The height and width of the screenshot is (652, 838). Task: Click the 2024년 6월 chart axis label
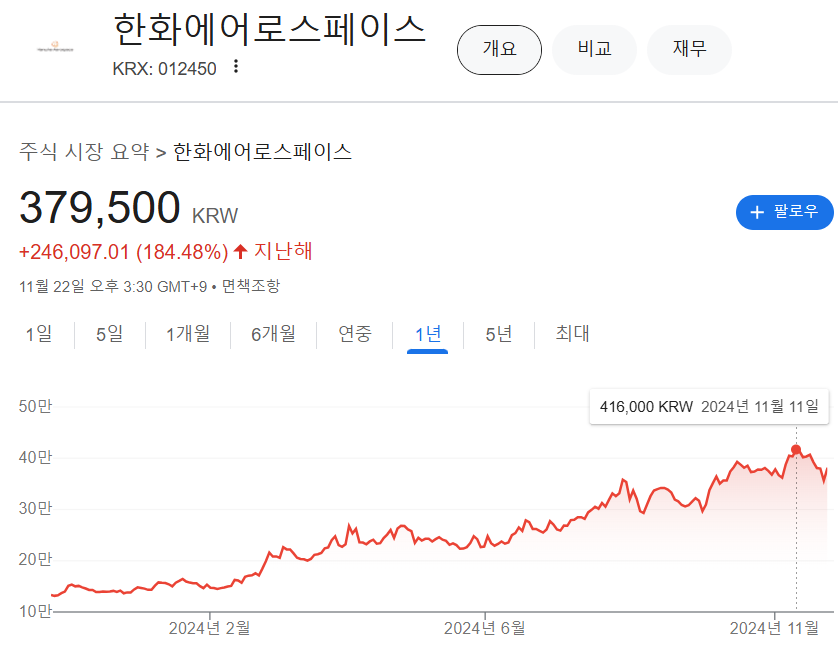point(485,627)
